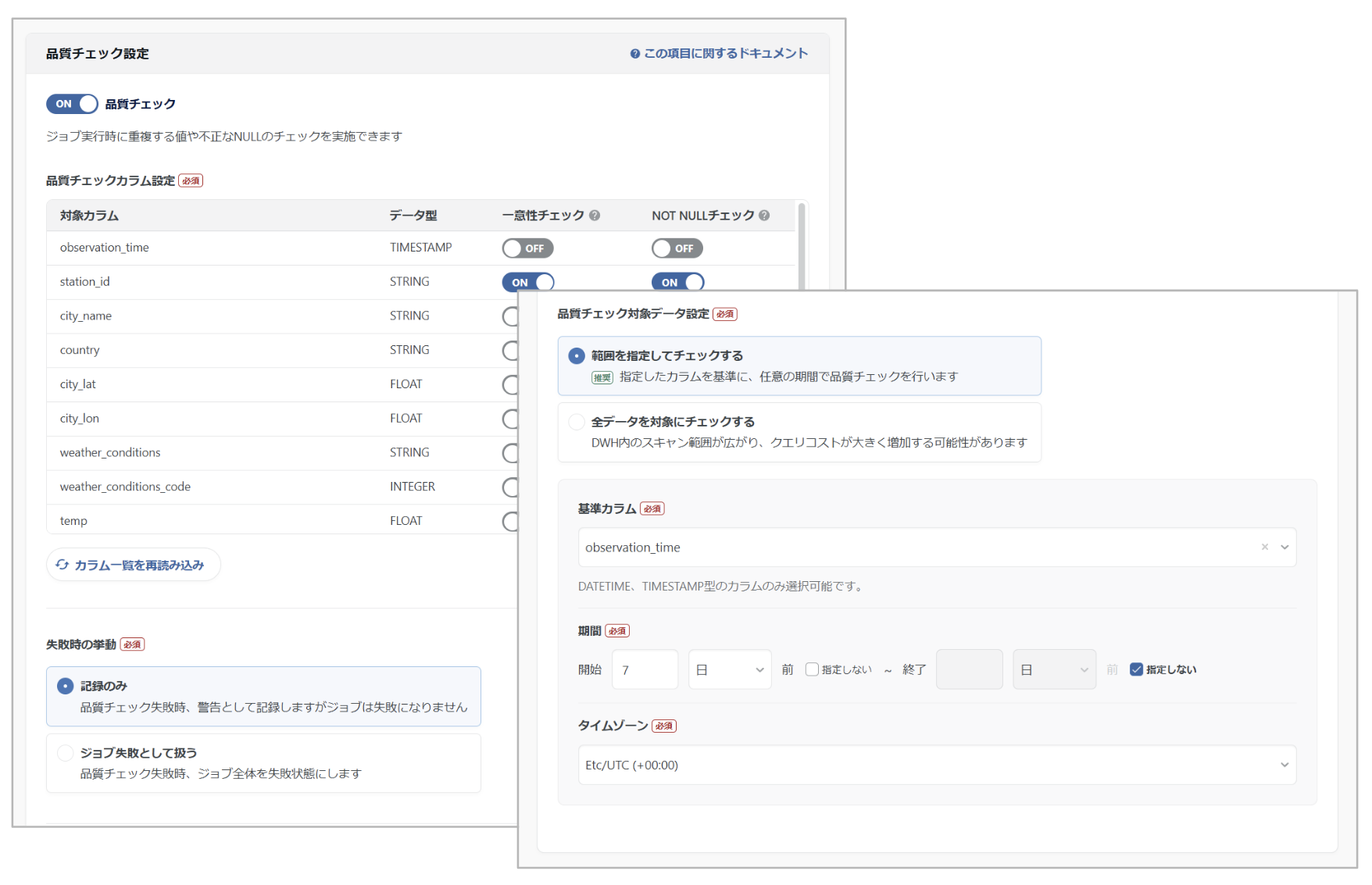Viewport: 1372px width, 885px height.
Task: Click the help icon beside 一意性チェック header
Action: point(595,216)
